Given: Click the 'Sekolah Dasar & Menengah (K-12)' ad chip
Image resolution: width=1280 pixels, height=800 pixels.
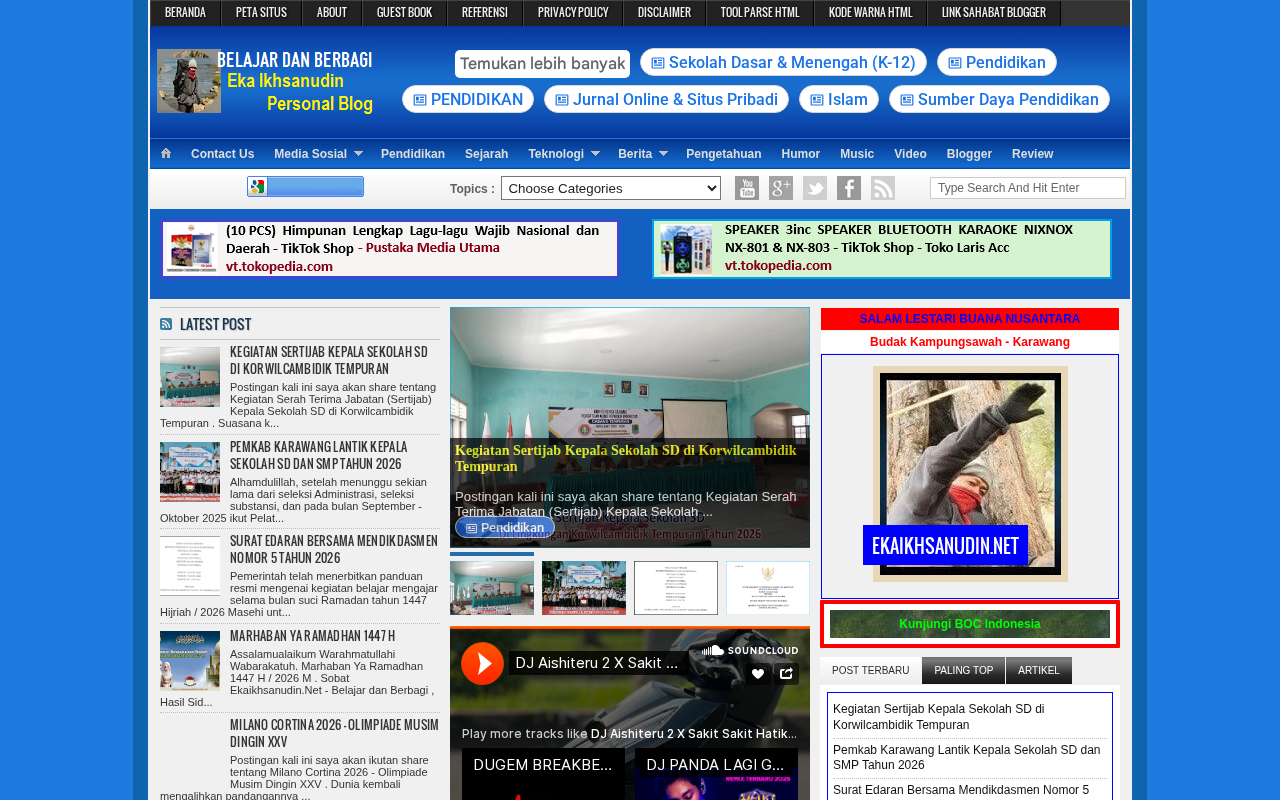Looking at the screenshot, I should click(783, 62).
